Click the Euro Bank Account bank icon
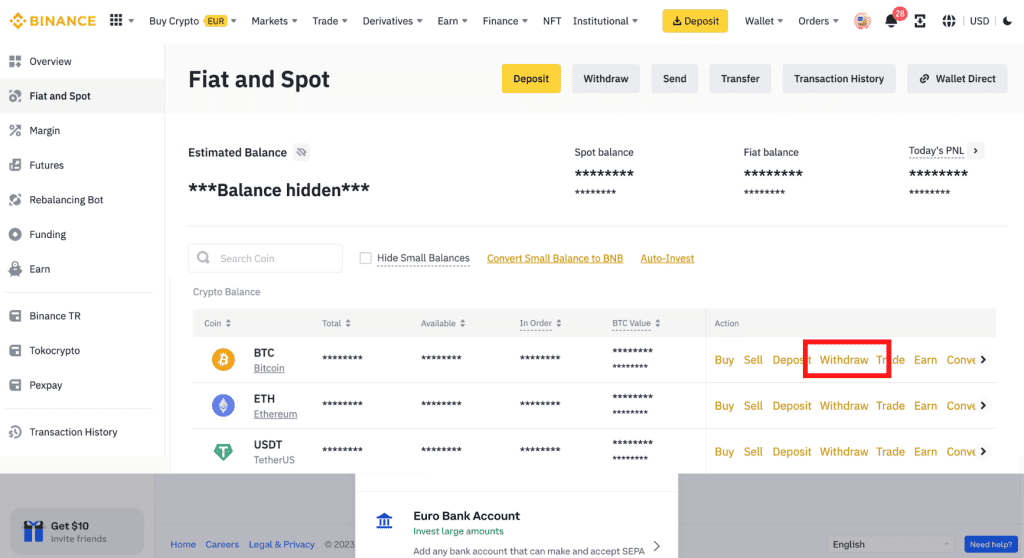The width and height of the screenshot is (1024, 558). pyautogui.click(x=384, y=521)
